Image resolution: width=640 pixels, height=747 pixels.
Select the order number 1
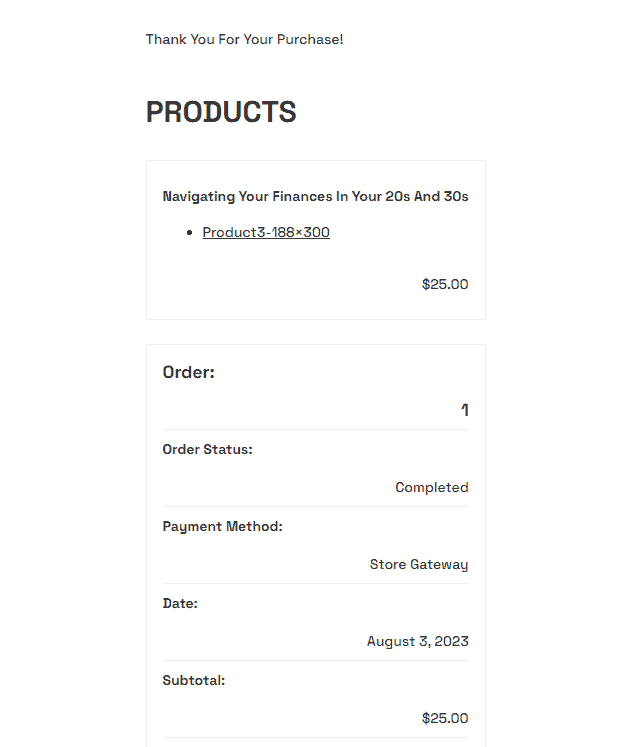(464, 410)
